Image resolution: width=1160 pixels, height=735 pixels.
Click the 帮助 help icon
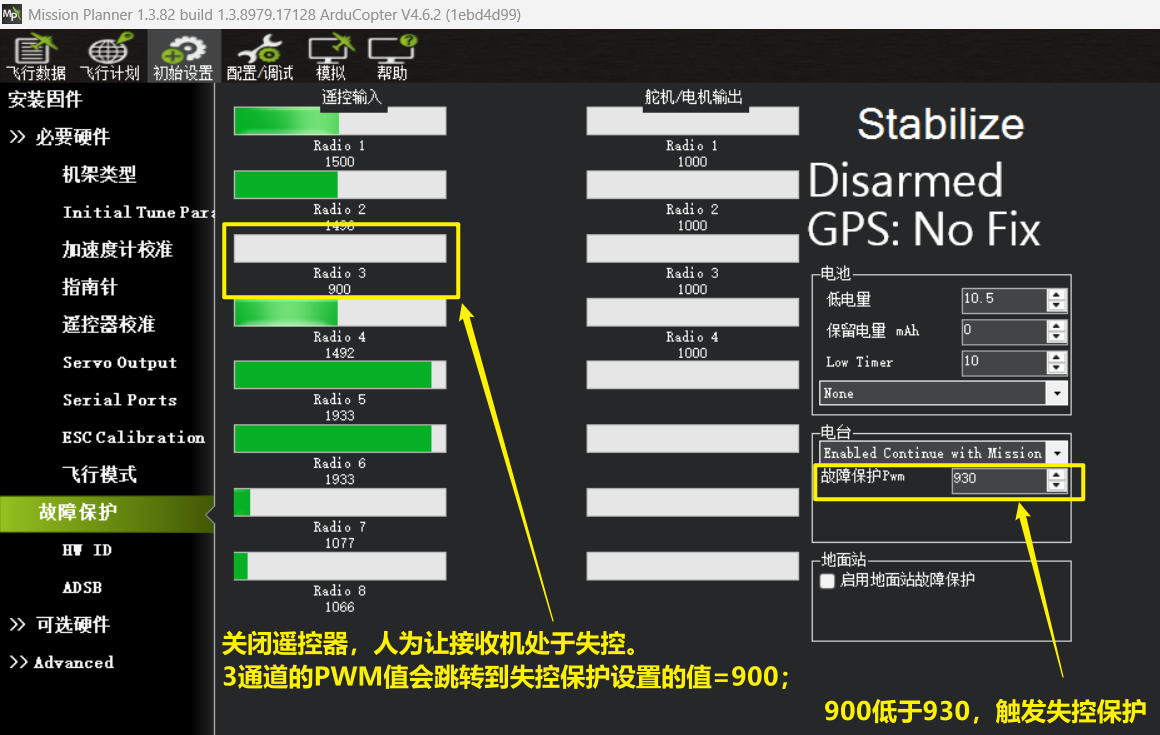392,57
